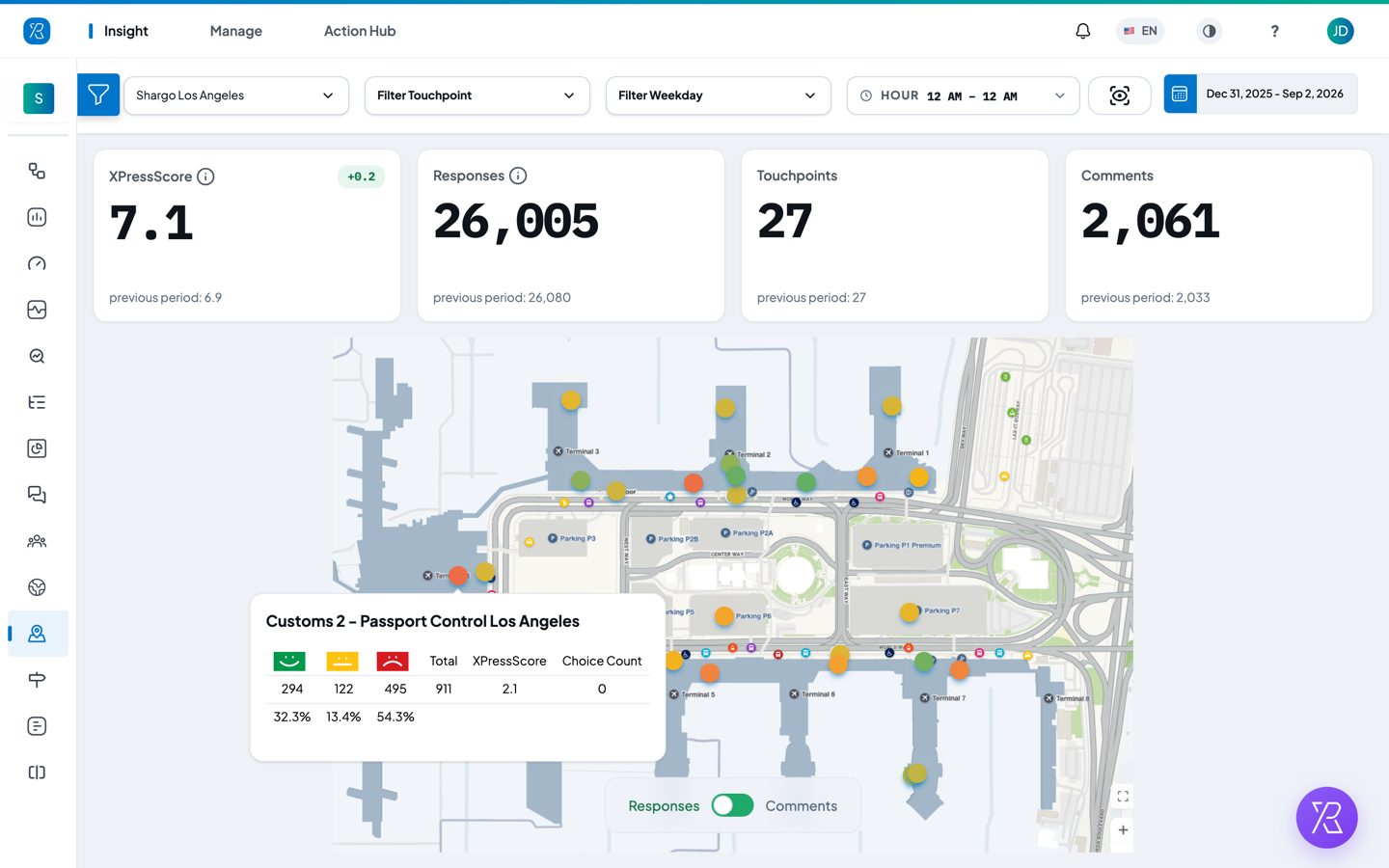Open the magnifier analytics sidebar icon

click(x=37, y=356)
